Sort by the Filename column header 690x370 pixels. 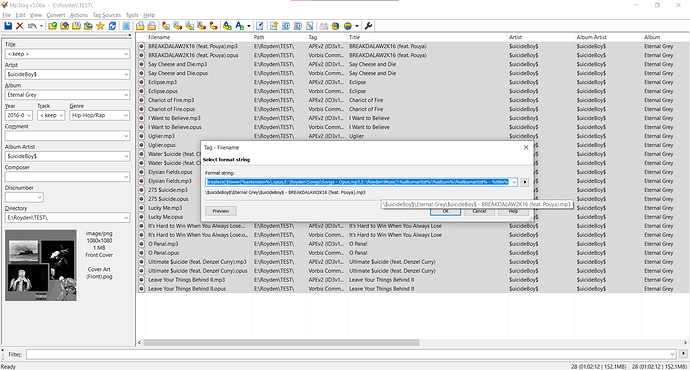pos(198,37)
